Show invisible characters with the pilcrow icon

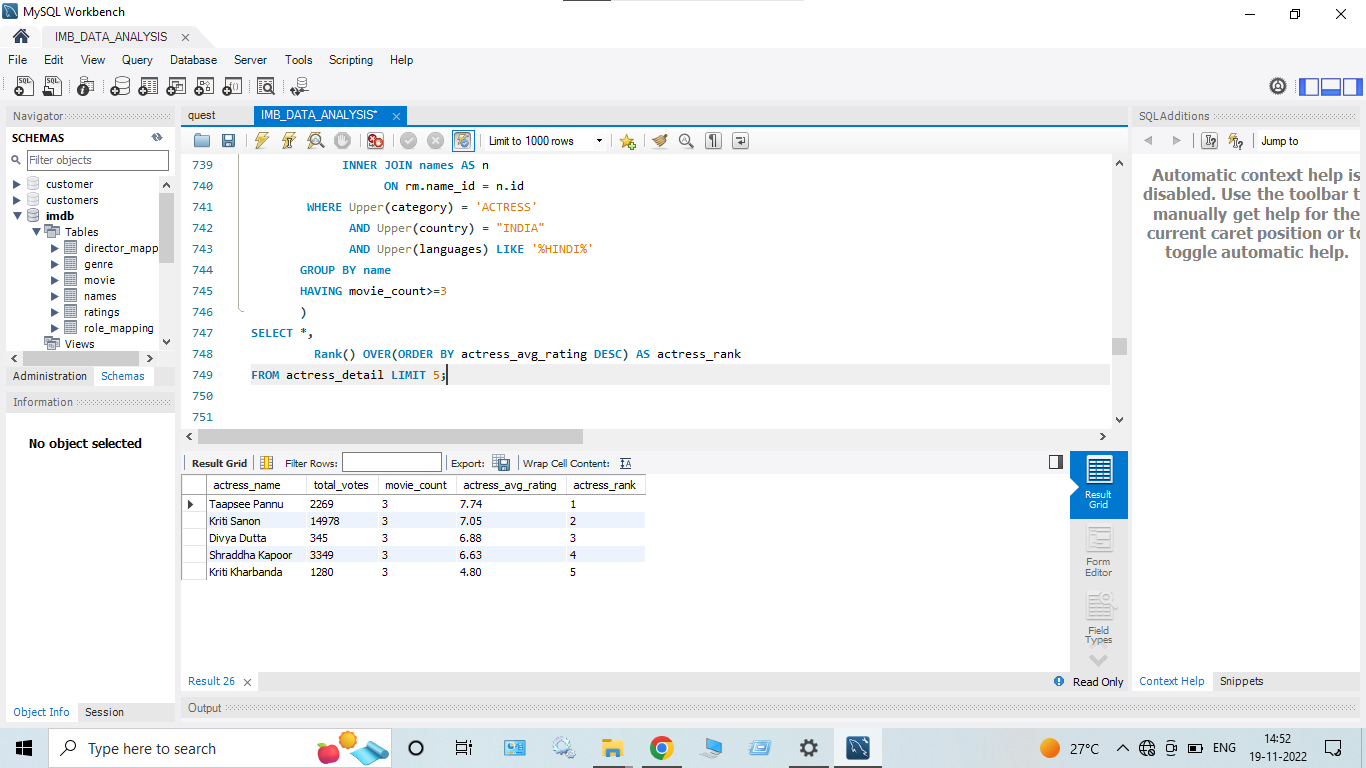pos(713,140)
